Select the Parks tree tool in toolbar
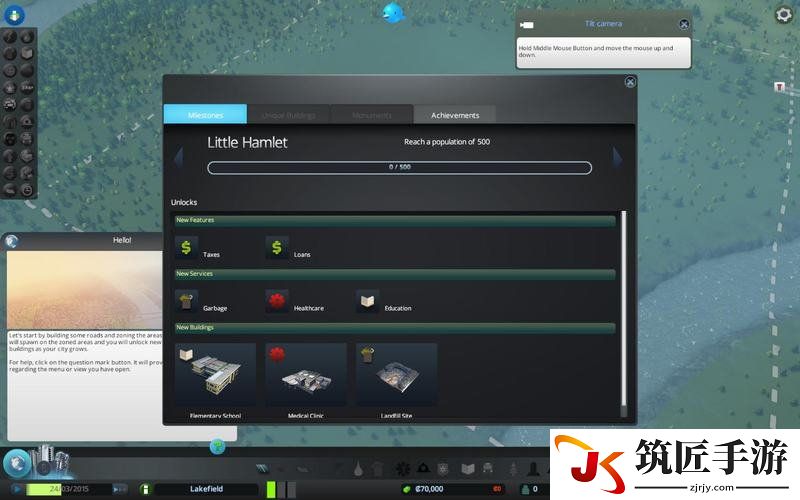 click(x=513, y=468)
